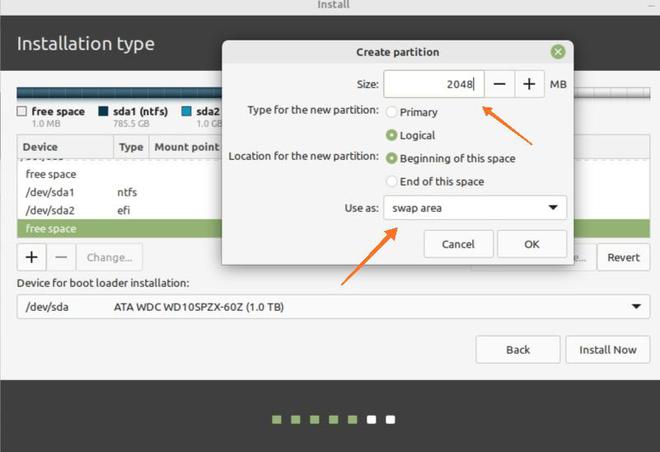The image size is (660, 452).
Task: Add new partition with plus icon
Action: tap(32, 257)
